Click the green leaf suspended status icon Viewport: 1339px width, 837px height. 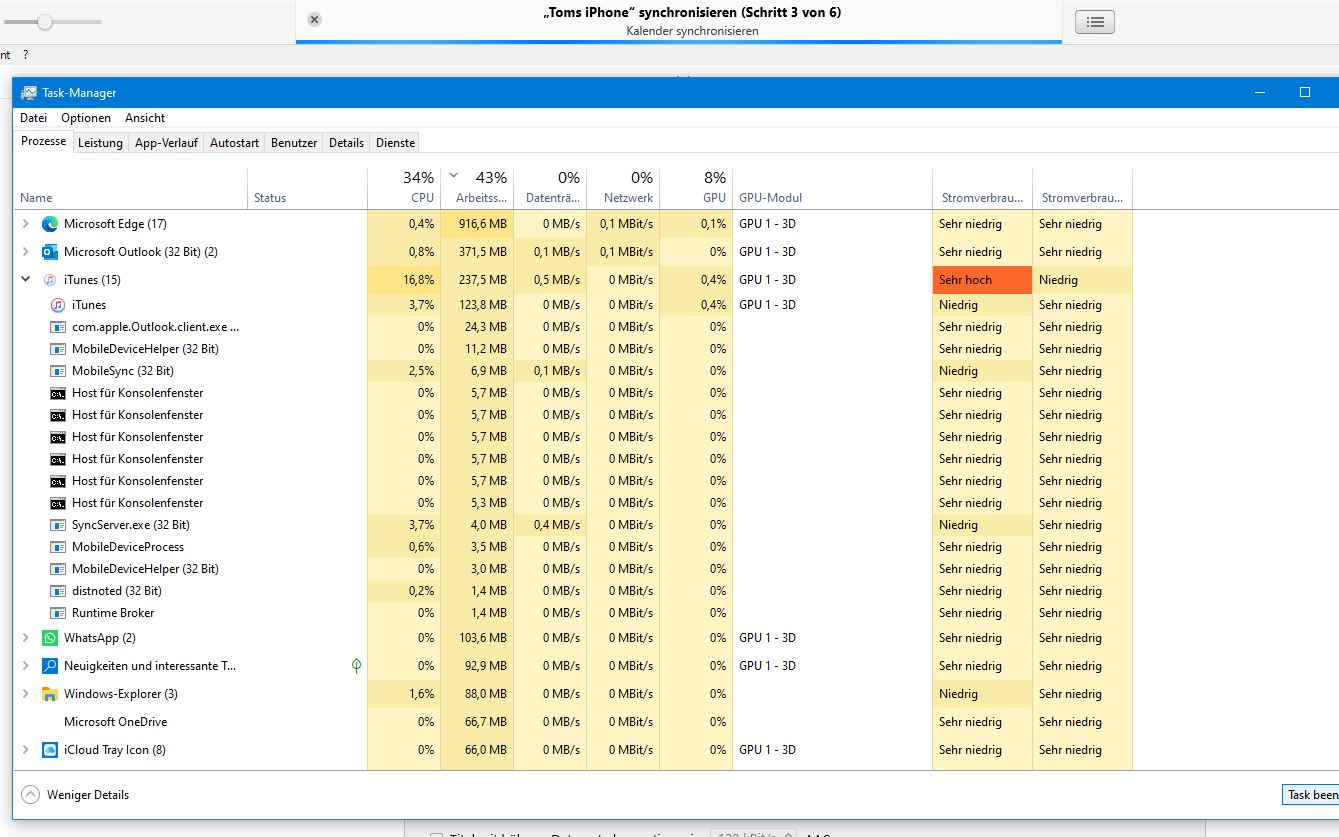(x=357, y=666)
